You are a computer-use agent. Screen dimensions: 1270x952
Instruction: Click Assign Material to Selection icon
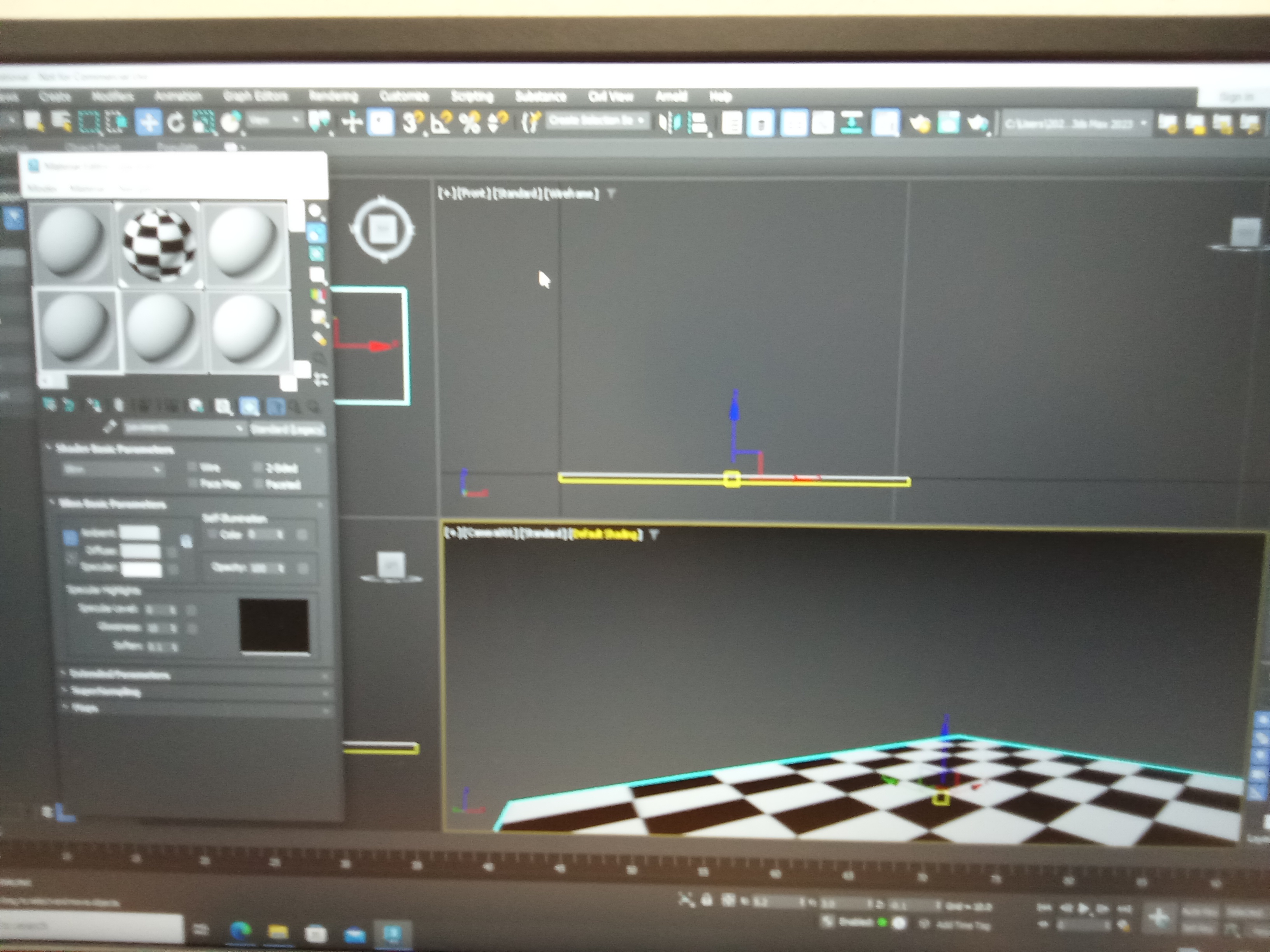point(94,406)
